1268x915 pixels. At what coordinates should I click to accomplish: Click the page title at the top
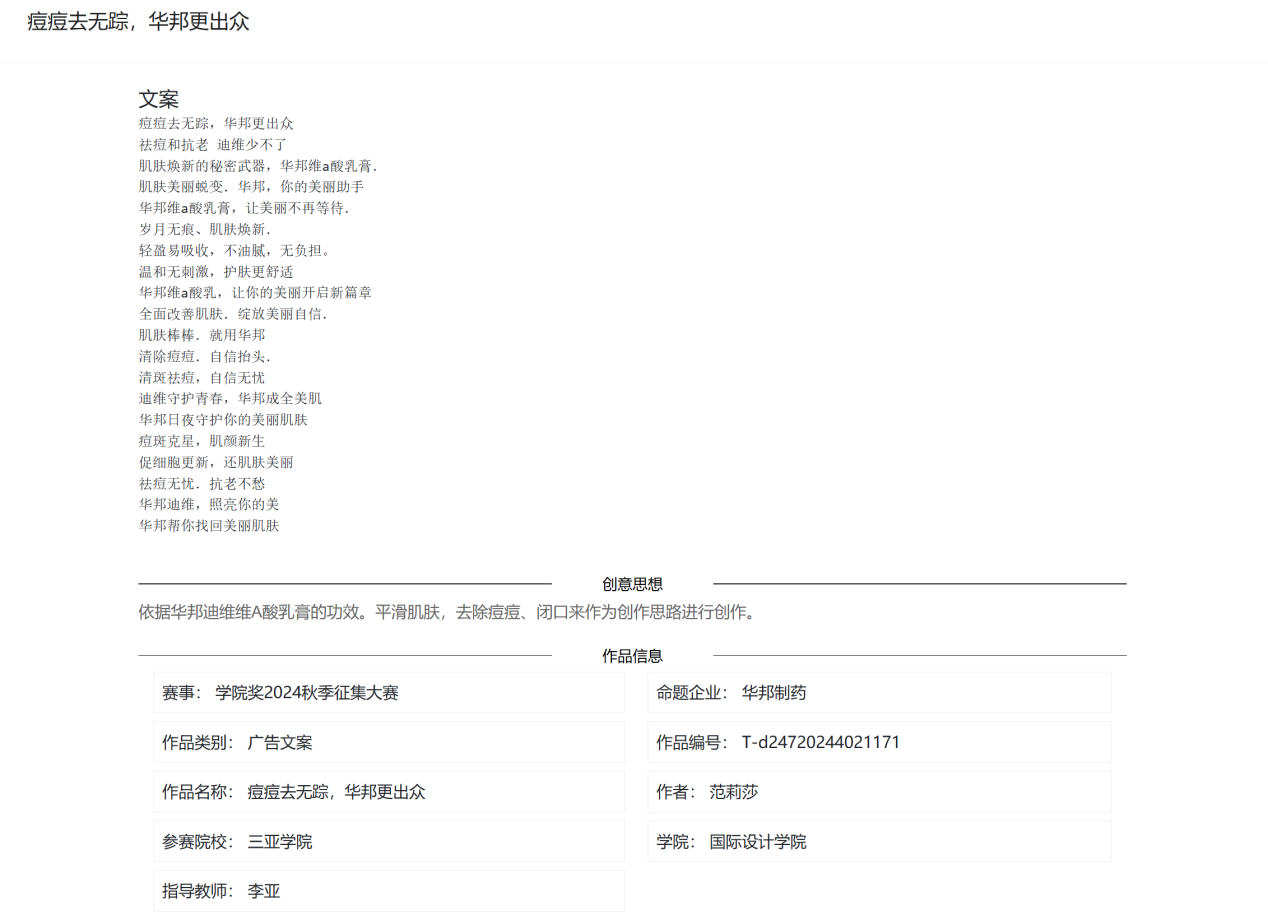pyautogui.click(x=138, y=22)
